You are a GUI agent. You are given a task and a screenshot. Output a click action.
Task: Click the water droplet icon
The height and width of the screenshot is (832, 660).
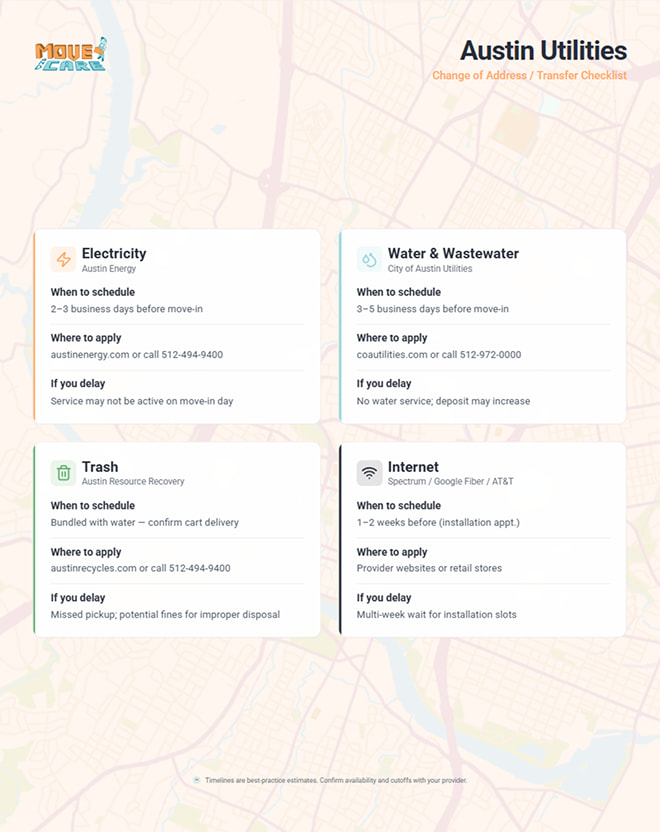pyautogui.click(x=369, y=259)
